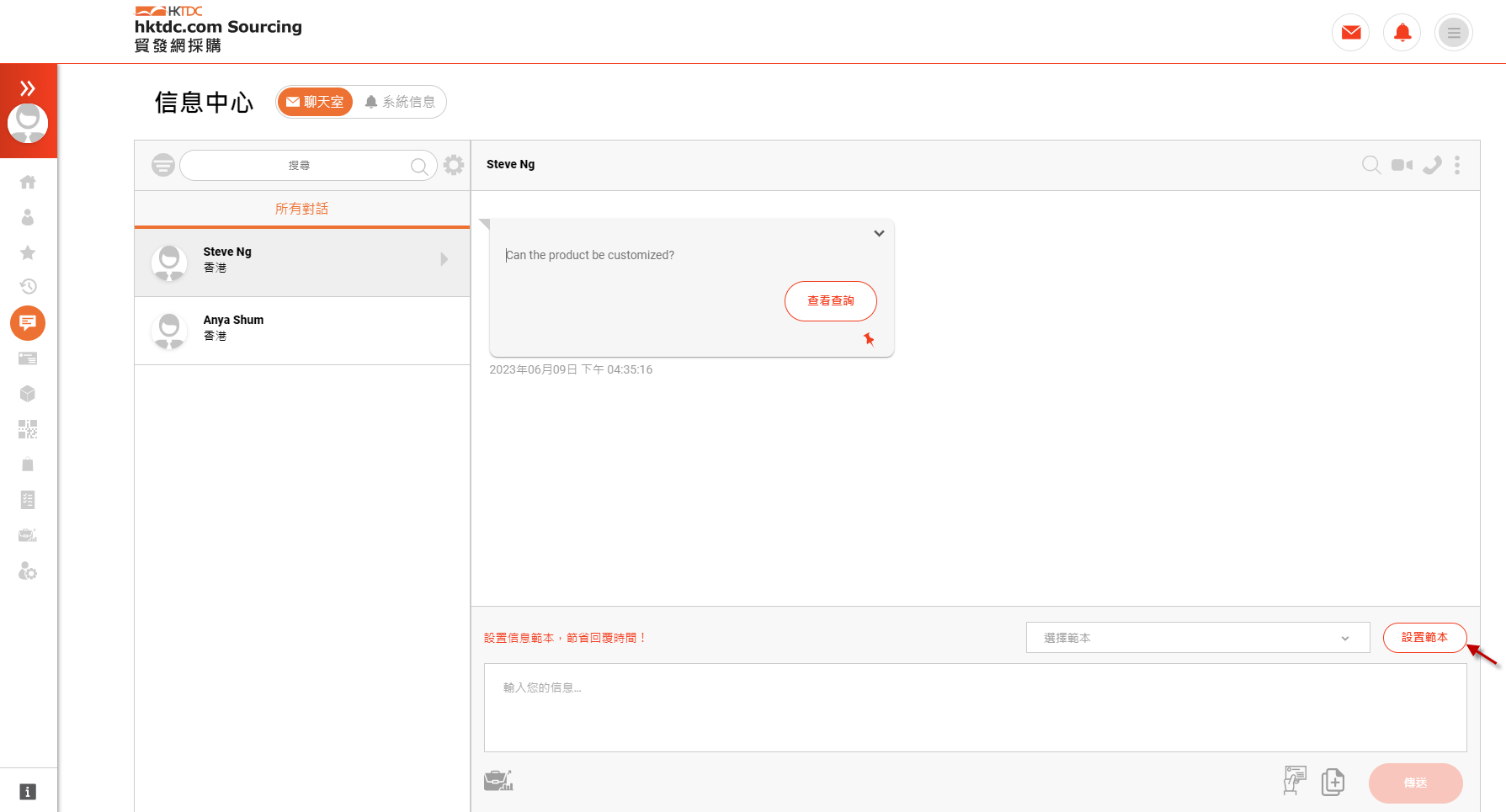1506x812 pixels.
Task: Search within the Steve Ng chat
Action: tap(1371, 165)
